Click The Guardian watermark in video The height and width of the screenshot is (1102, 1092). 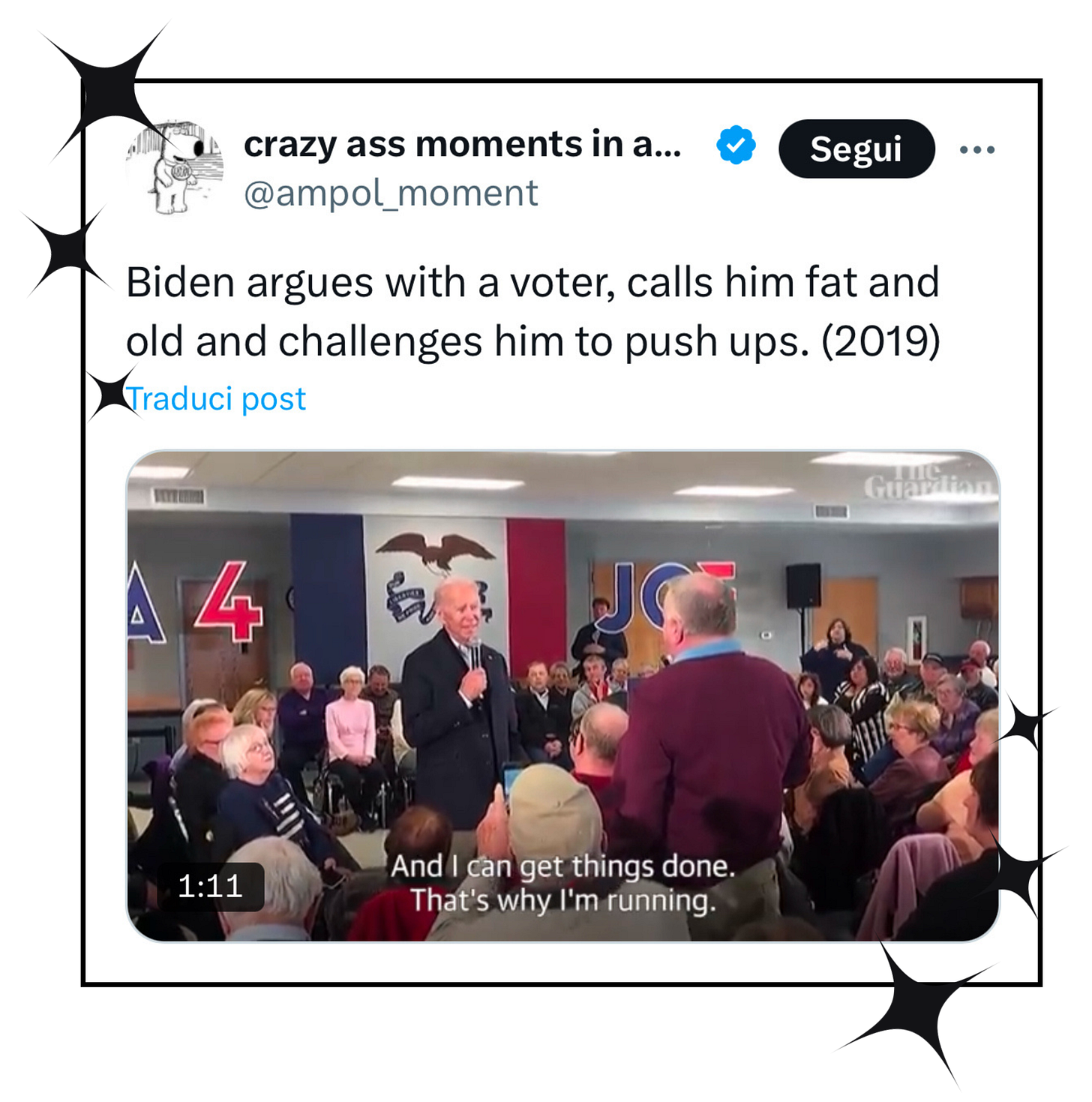pos(927,481)
